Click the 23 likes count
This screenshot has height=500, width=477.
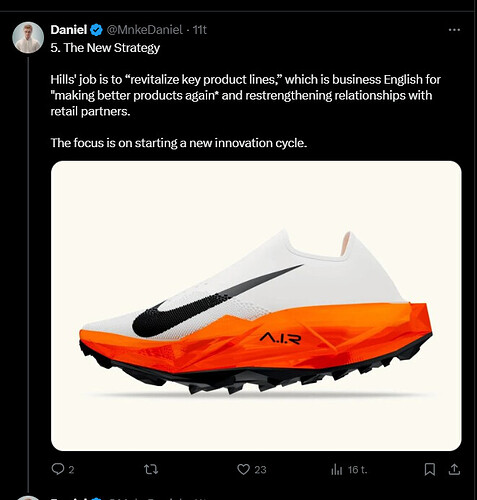tap(260, 470)
